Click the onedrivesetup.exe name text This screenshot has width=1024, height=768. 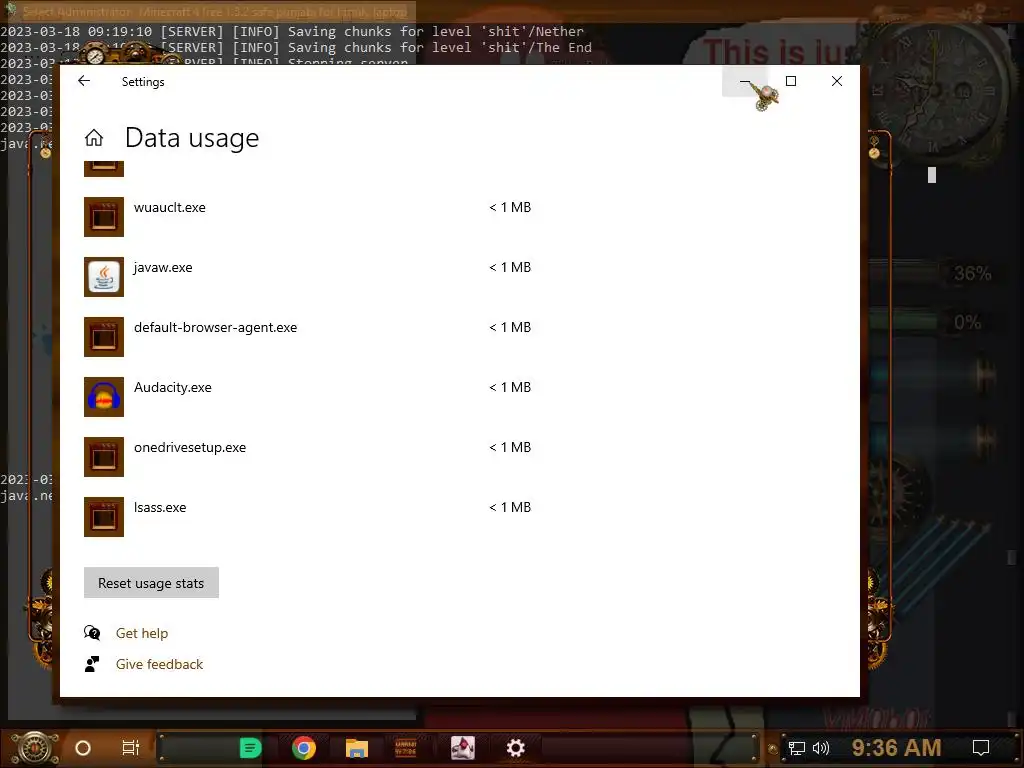pos(190,447)
